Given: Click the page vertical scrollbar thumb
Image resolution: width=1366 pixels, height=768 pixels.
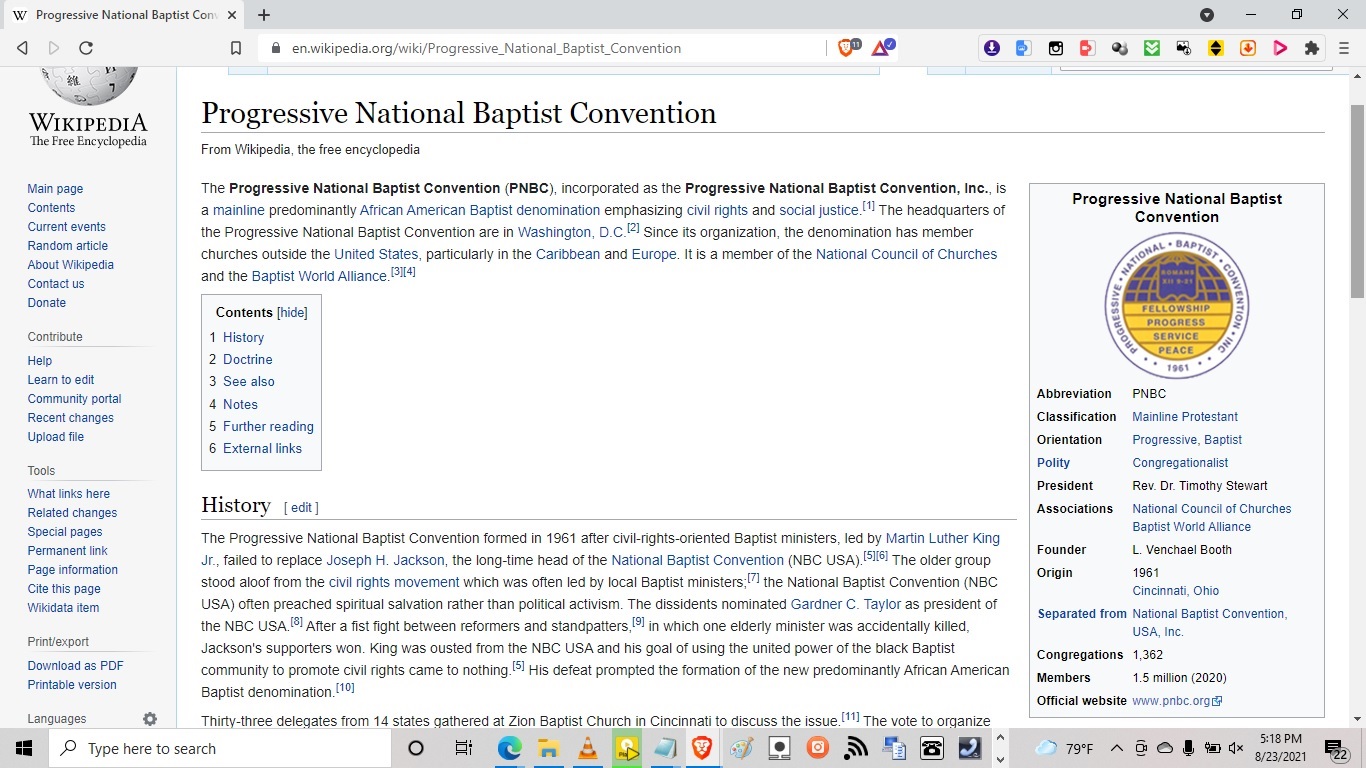Looking at the screenshot, I should (x=1357, y=200).
